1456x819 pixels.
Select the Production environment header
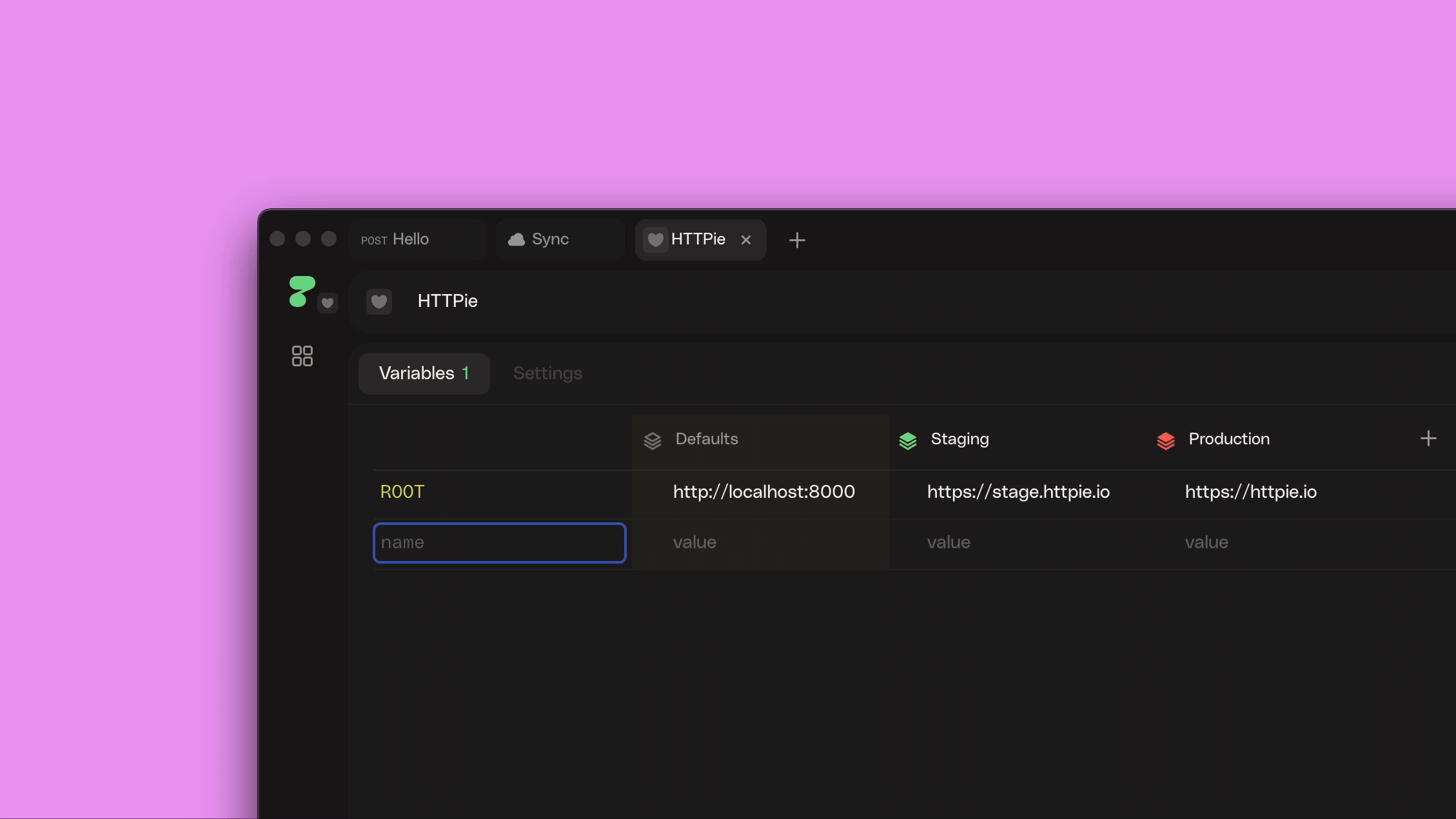[x=1229, y=439]
